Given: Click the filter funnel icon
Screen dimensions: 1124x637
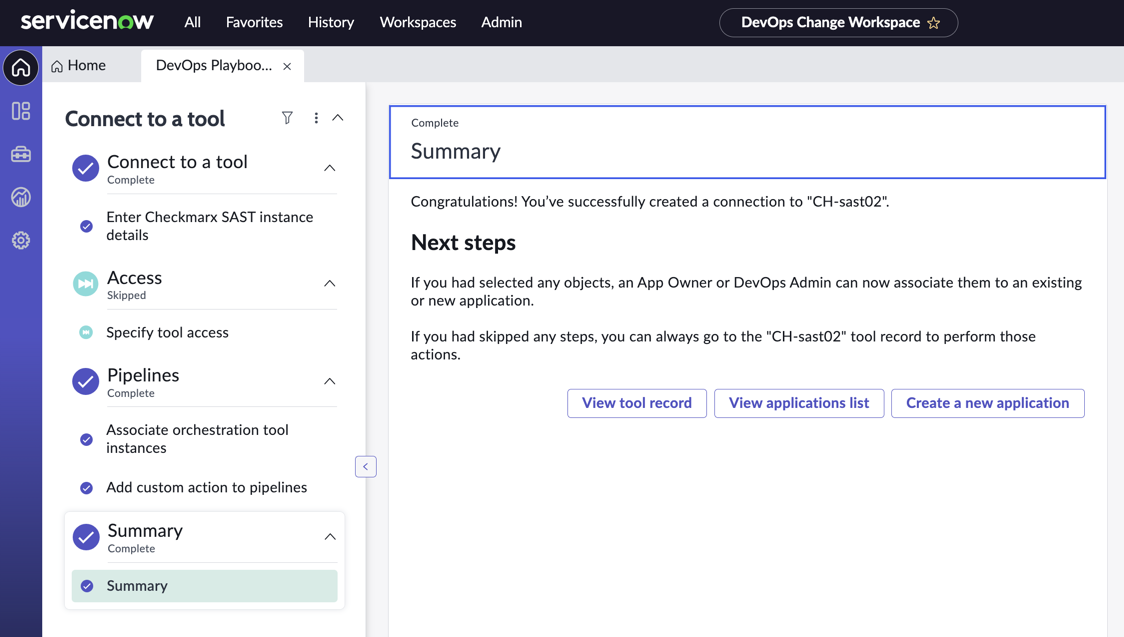Looking at the screenshot, I should (287, 118).
